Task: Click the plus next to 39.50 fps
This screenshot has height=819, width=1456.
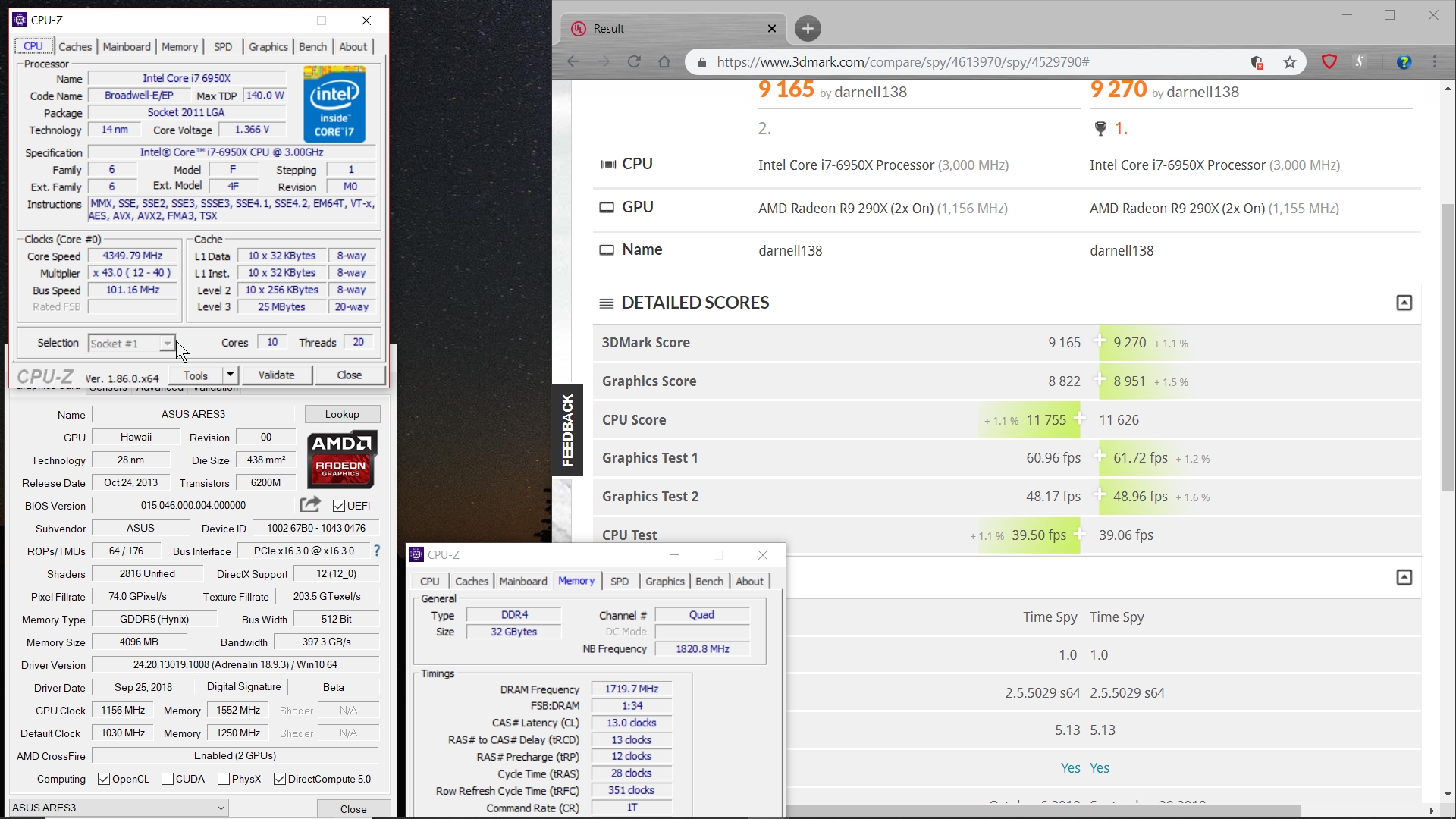Action: pos(1080,533)
